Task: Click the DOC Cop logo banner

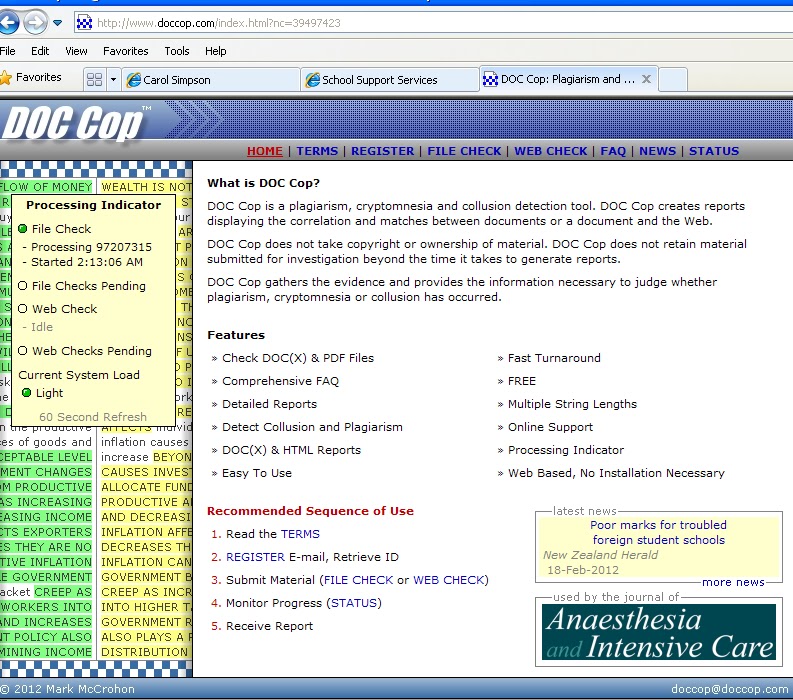Action: (76, 121)
